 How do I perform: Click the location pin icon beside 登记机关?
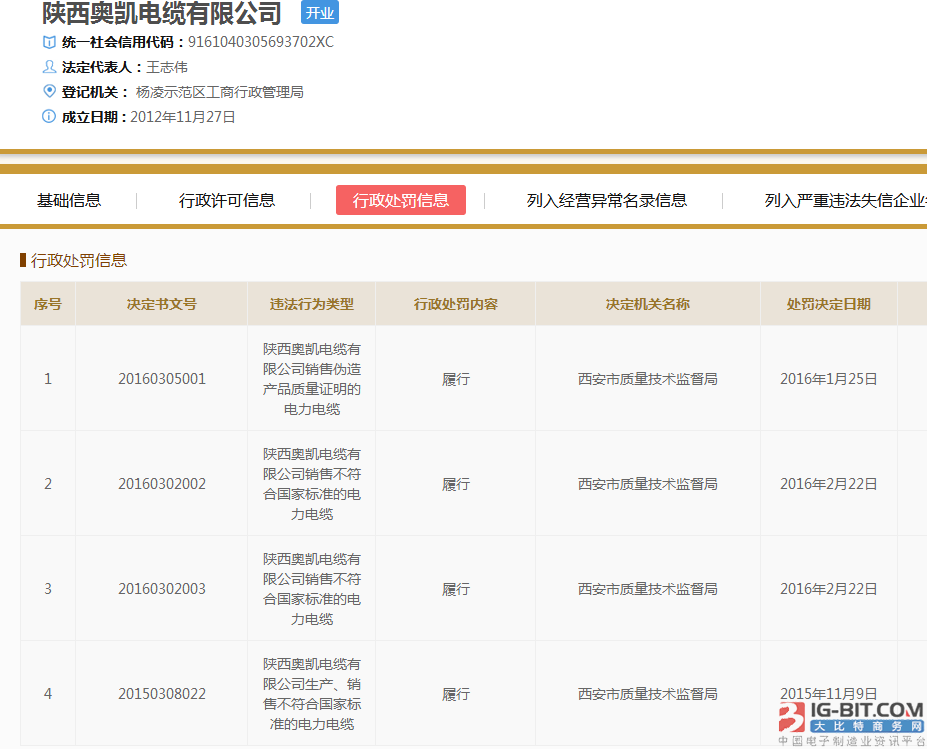tap(47, 91)
